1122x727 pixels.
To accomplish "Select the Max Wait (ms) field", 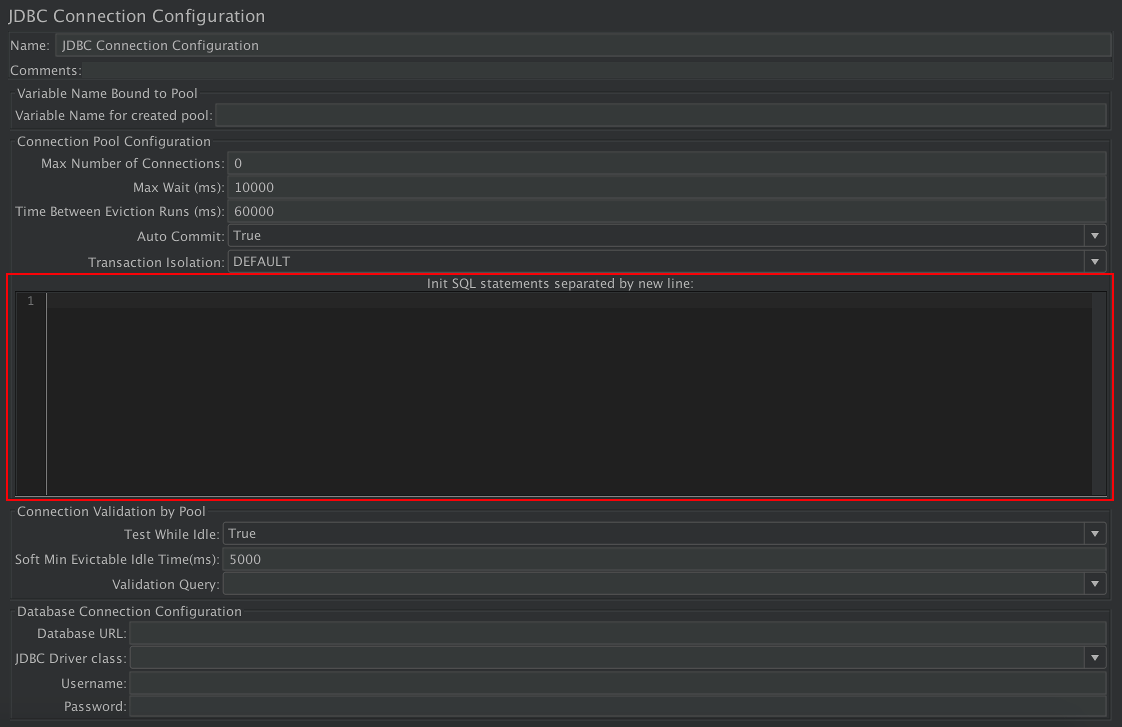I will pos(666,187).
